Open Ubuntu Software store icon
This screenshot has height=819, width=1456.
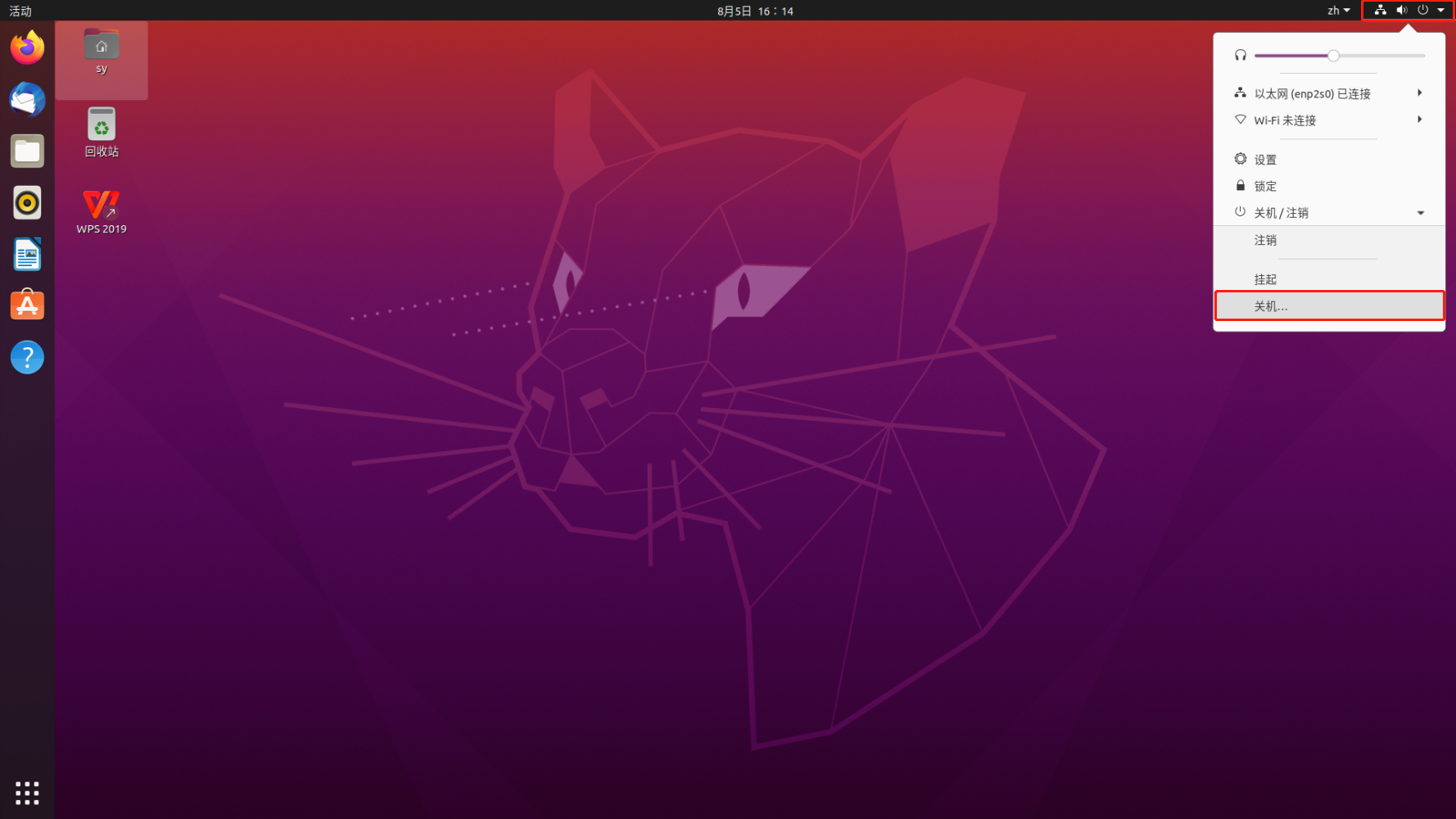tap(27, 305)
